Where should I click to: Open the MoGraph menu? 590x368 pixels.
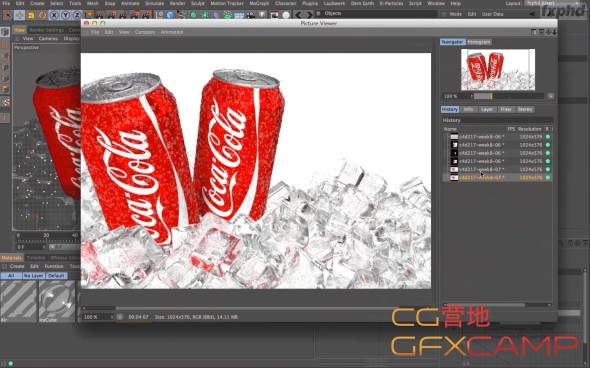259,3
